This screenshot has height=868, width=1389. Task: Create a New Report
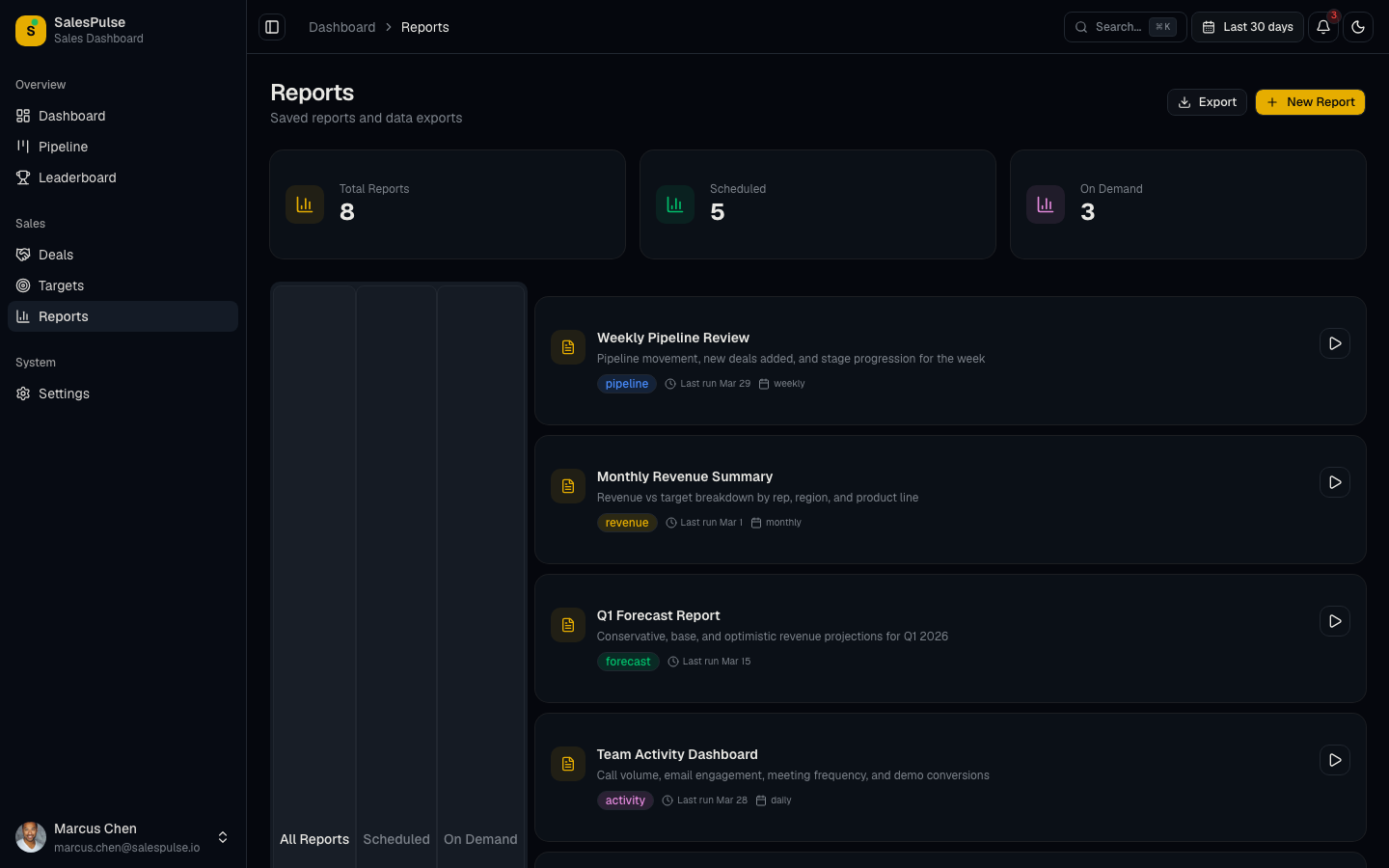pyautogui.click(x=1310, y=102)
